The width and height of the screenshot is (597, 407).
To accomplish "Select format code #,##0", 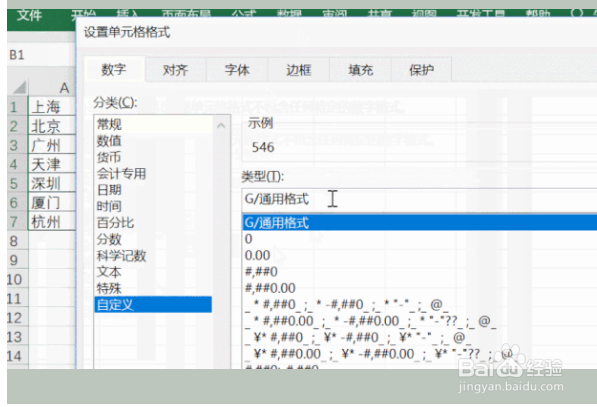I will pyautogui.click(x=420, y=272).
